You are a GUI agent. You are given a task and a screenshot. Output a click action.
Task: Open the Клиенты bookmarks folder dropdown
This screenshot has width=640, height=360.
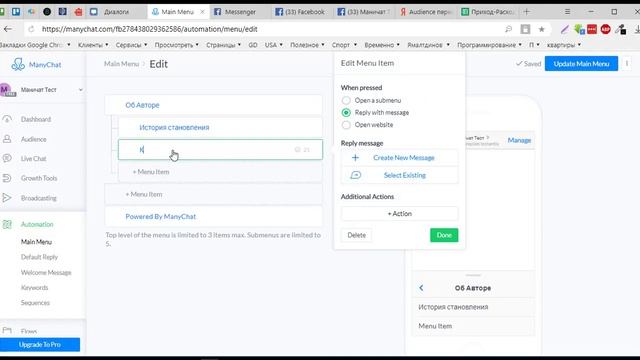93,45
